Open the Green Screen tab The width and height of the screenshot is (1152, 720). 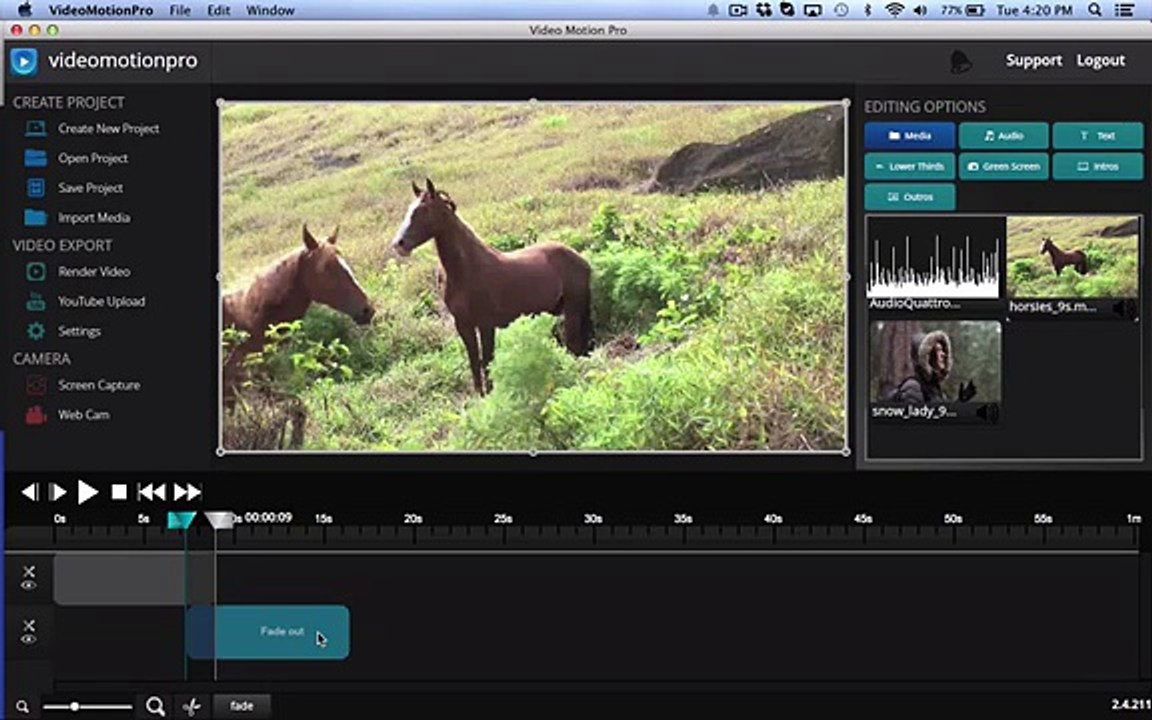1004,167
